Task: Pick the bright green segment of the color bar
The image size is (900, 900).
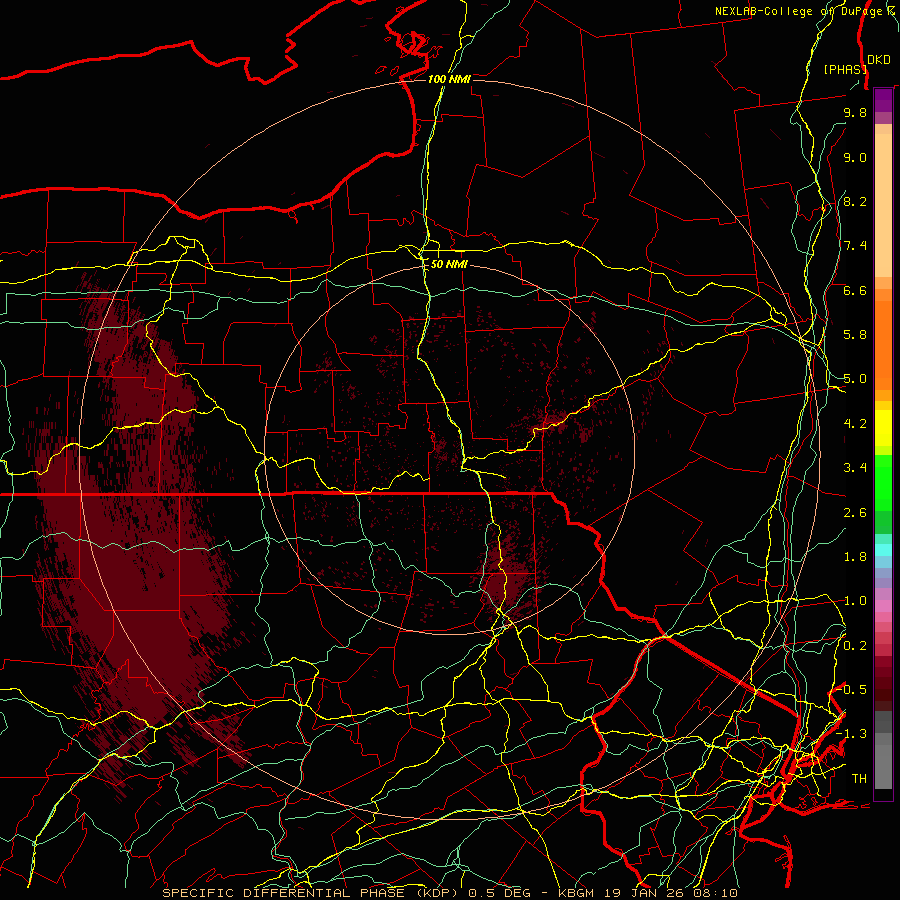Action: click(x=883, y=482)
